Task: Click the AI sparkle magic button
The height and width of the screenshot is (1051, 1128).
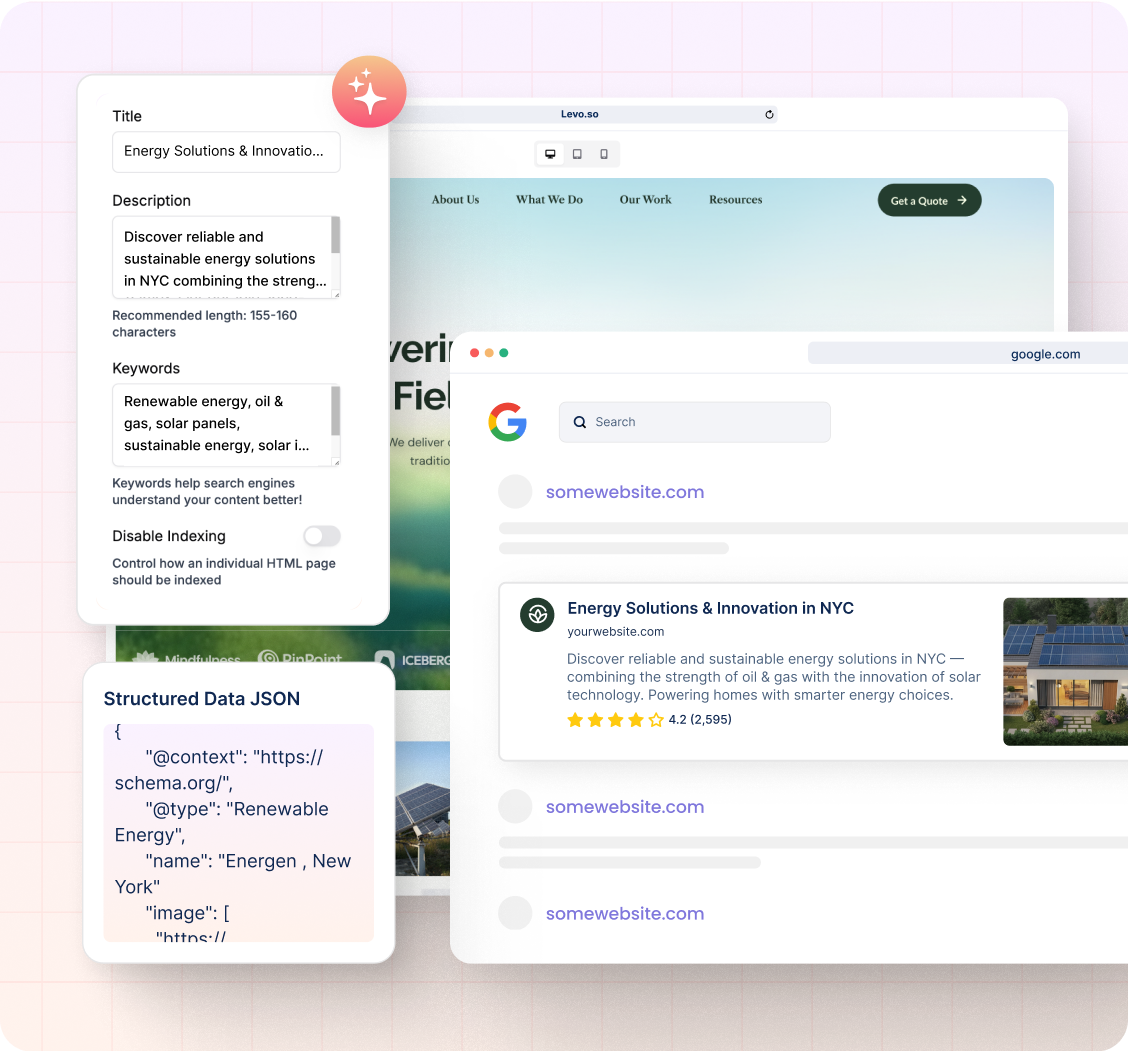Action: (369, 92)
